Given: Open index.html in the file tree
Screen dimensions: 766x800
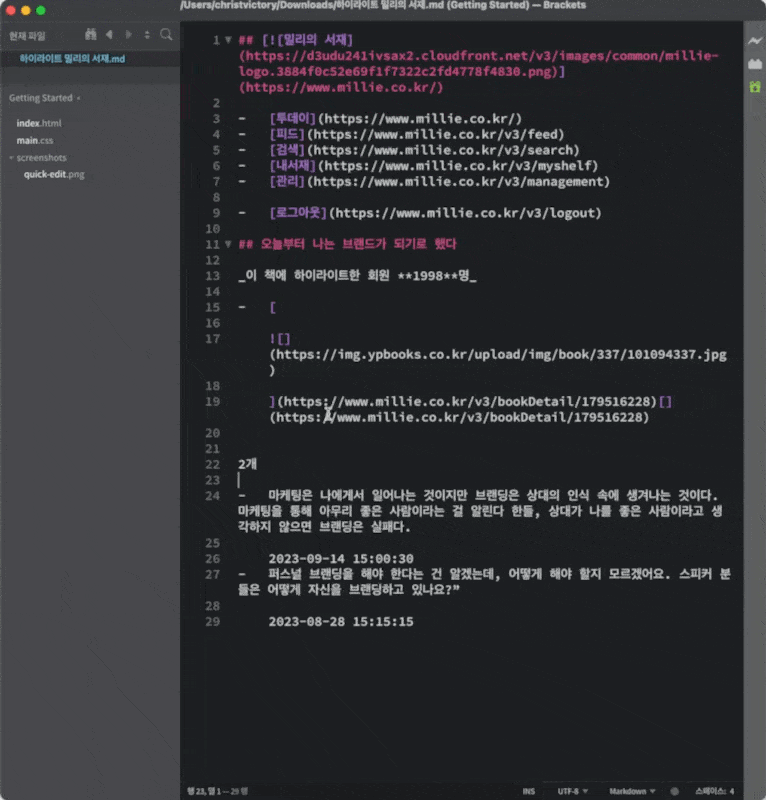Looking at the screenshot, I should pos(39,123).
